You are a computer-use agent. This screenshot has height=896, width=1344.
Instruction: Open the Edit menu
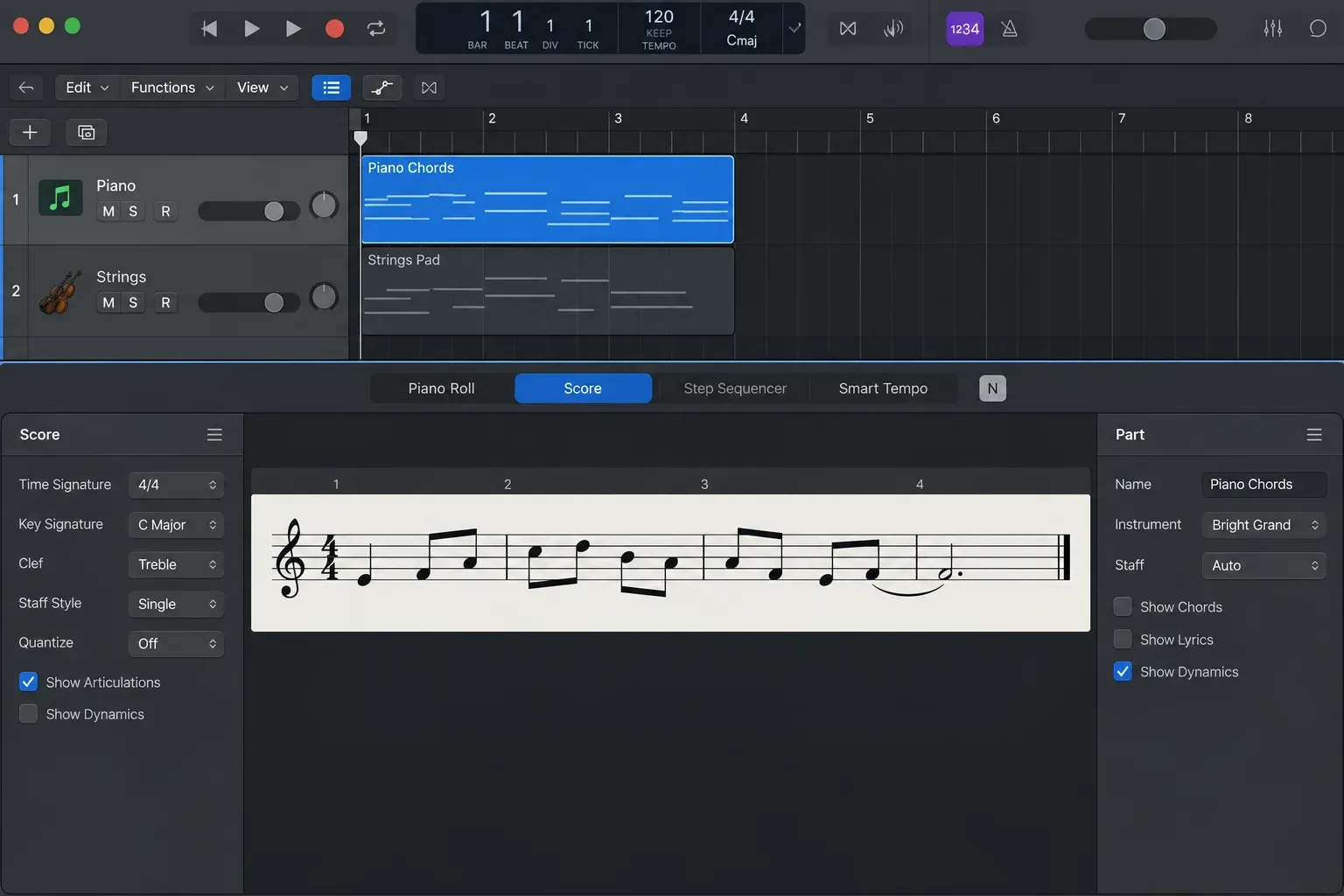[x=87, y=87]
